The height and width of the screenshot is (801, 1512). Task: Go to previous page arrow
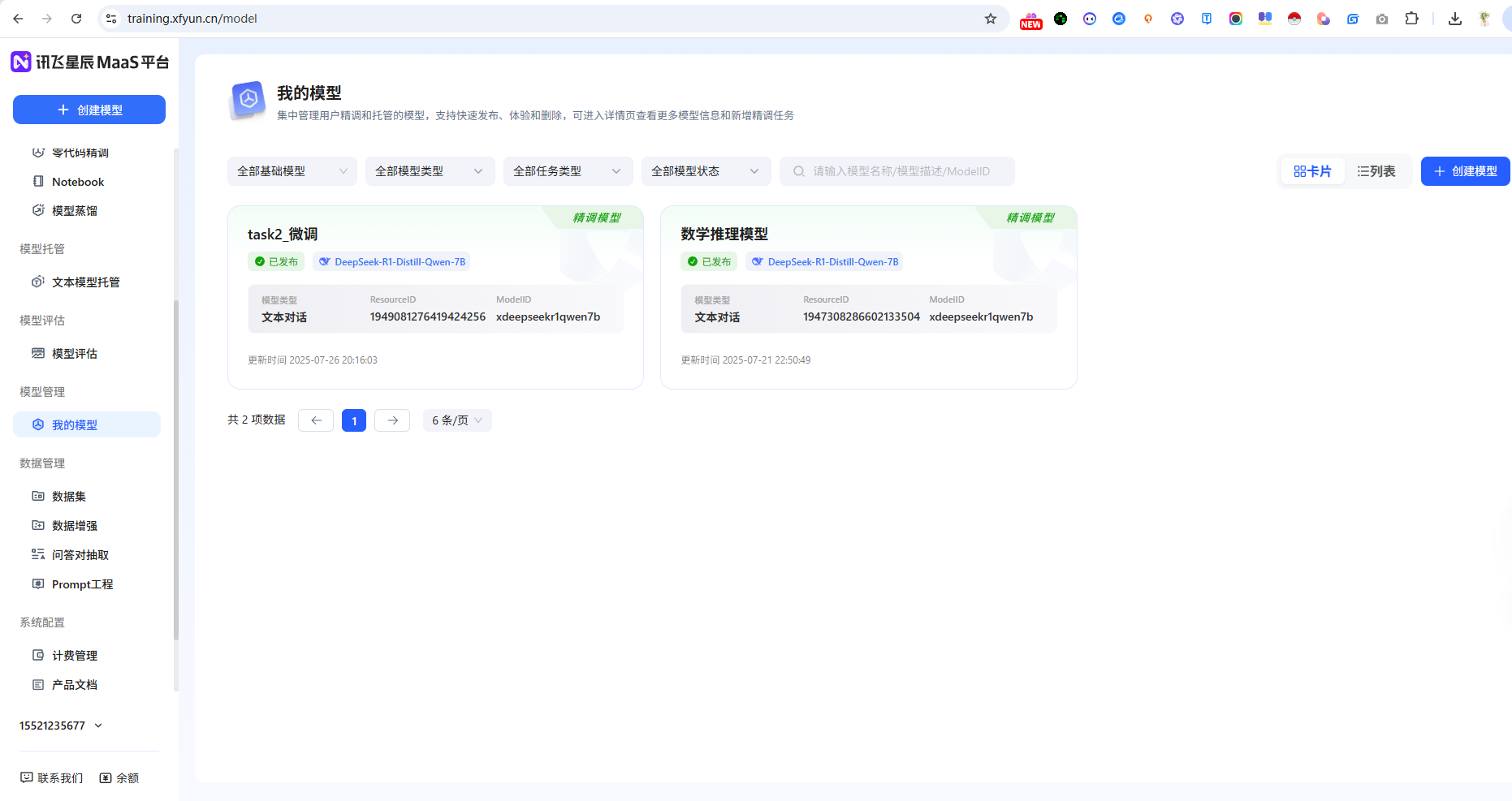click(316, 420)
